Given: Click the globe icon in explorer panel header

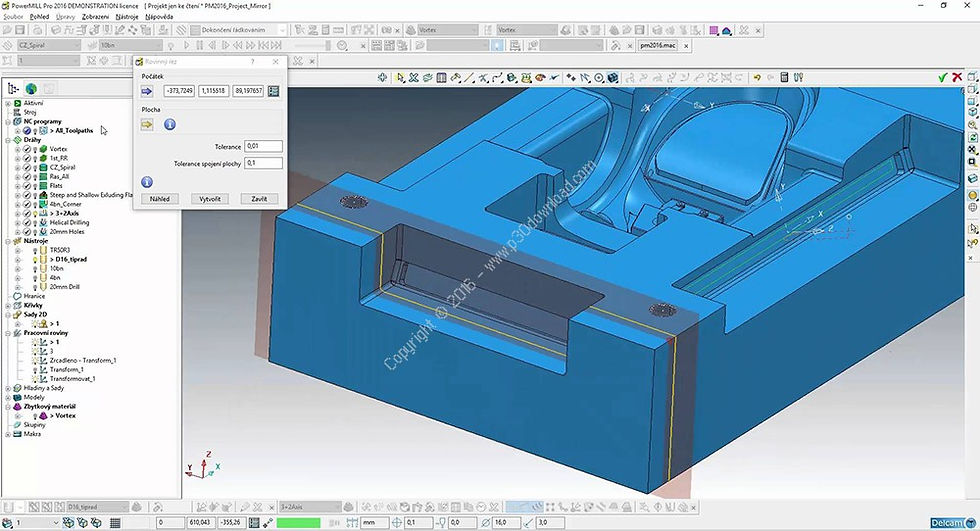Looking at the screenshot, I should (31, 89).
